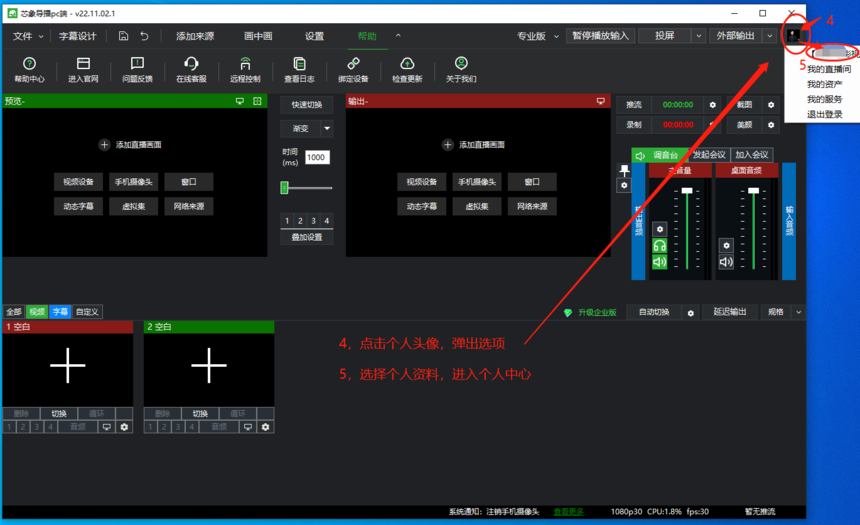Open the gear next to 自动切换
The height and width of the screenshot is (525, 860).
691,313
